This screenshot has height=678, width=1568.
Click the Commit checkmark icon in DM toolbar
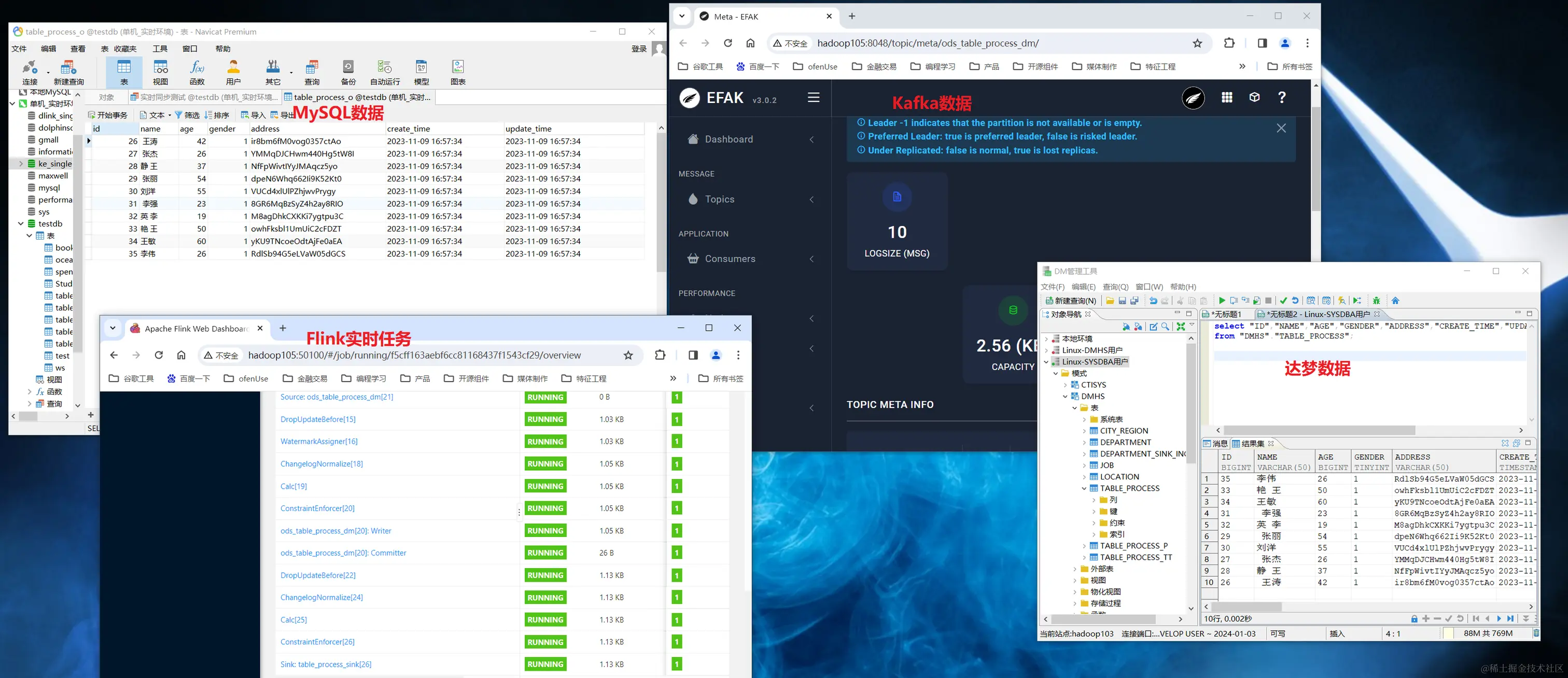pos(1284,301)
